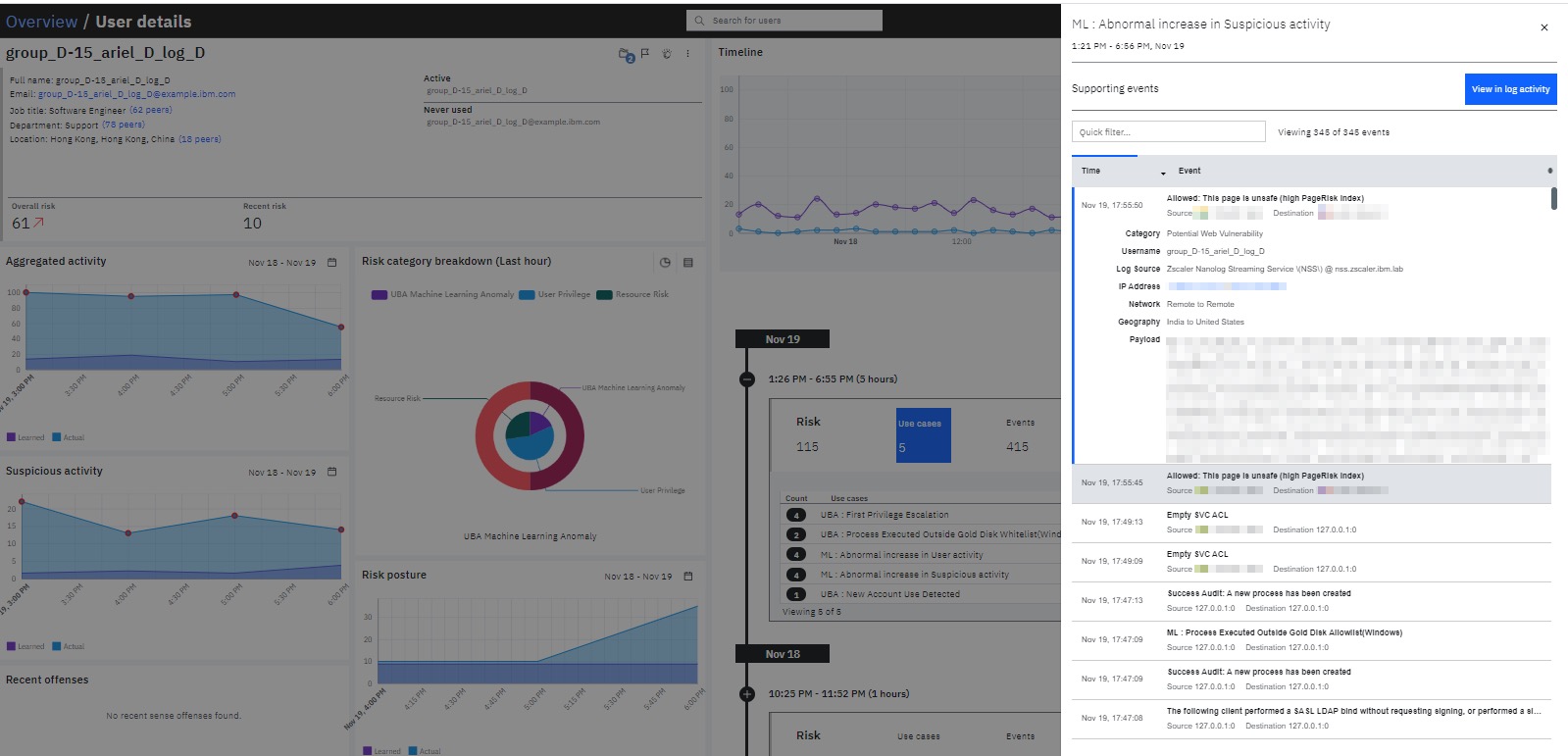The width and height of the screenshot is (1568, 756).
Task: Select Empty SVC ACL event at 17:49:13
Action: click(1311, 523)
